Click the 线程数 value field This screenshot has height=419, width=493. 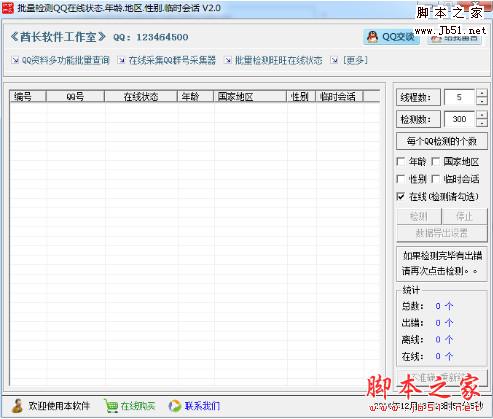click(x=459, y=97)
